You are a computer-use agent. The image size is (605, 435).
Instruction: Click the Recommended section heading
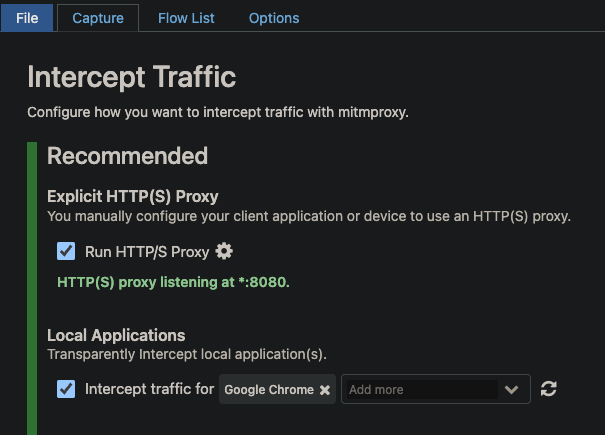click(127, 156)
